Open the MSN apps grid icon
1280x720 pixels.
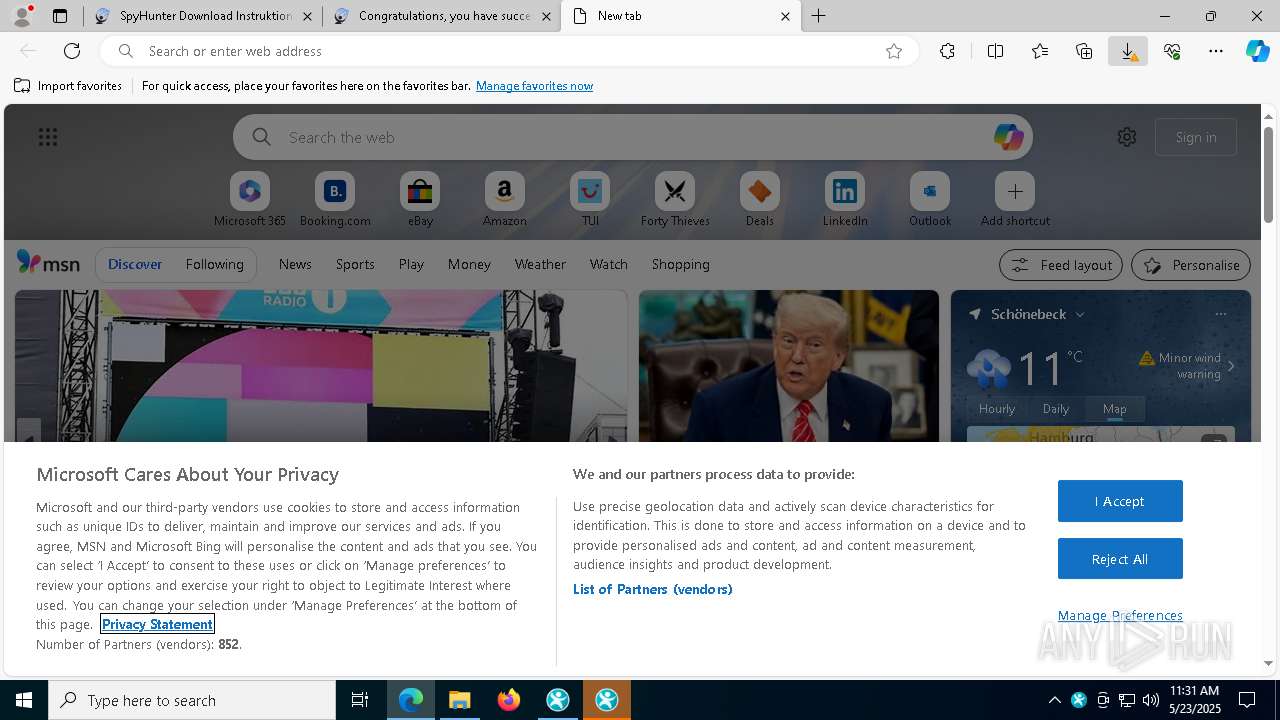pyautogui.click(x=48, y=137)
